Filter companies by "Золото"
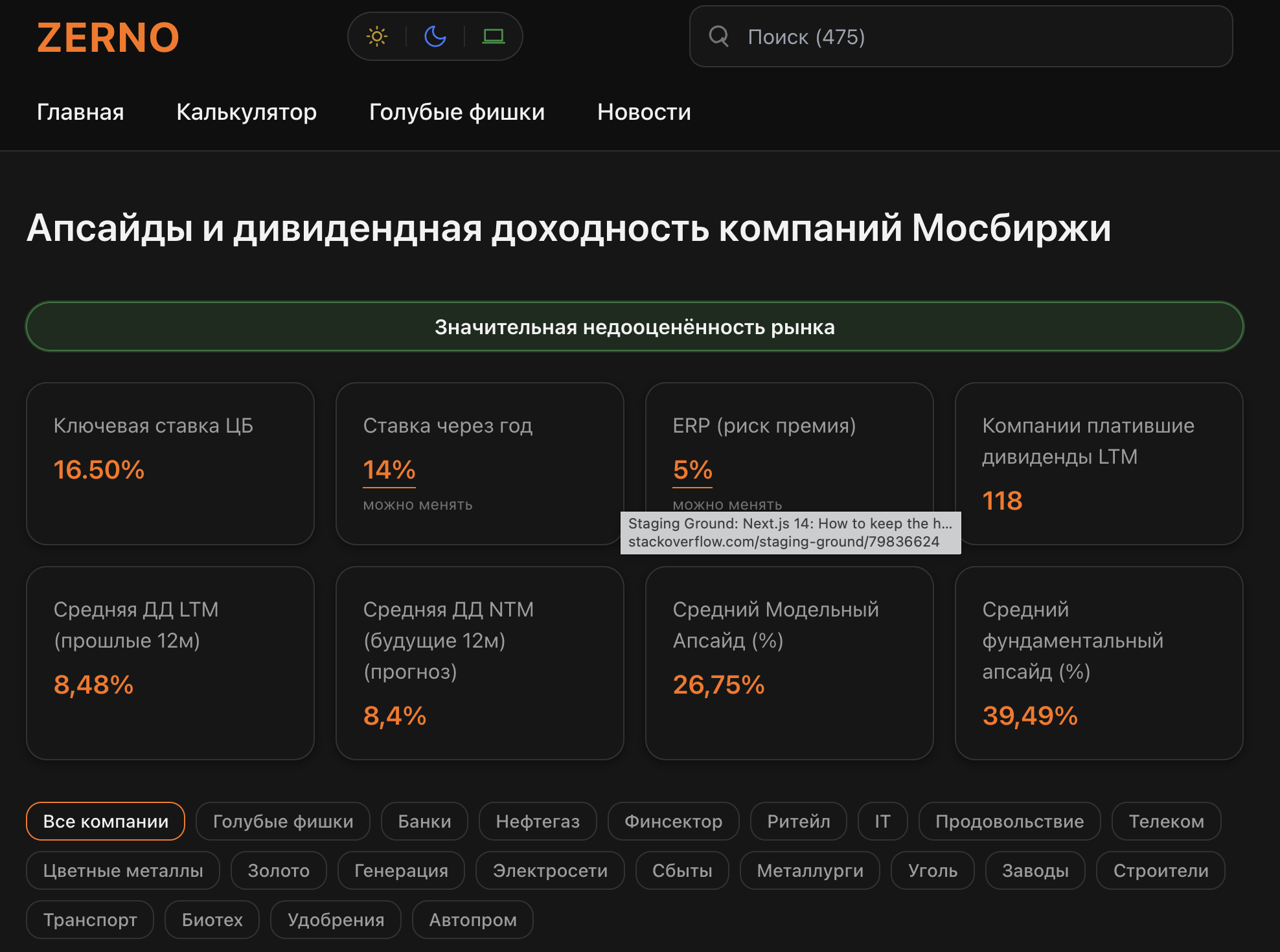This screenshot has height=952, width=1280. (278, 870)
